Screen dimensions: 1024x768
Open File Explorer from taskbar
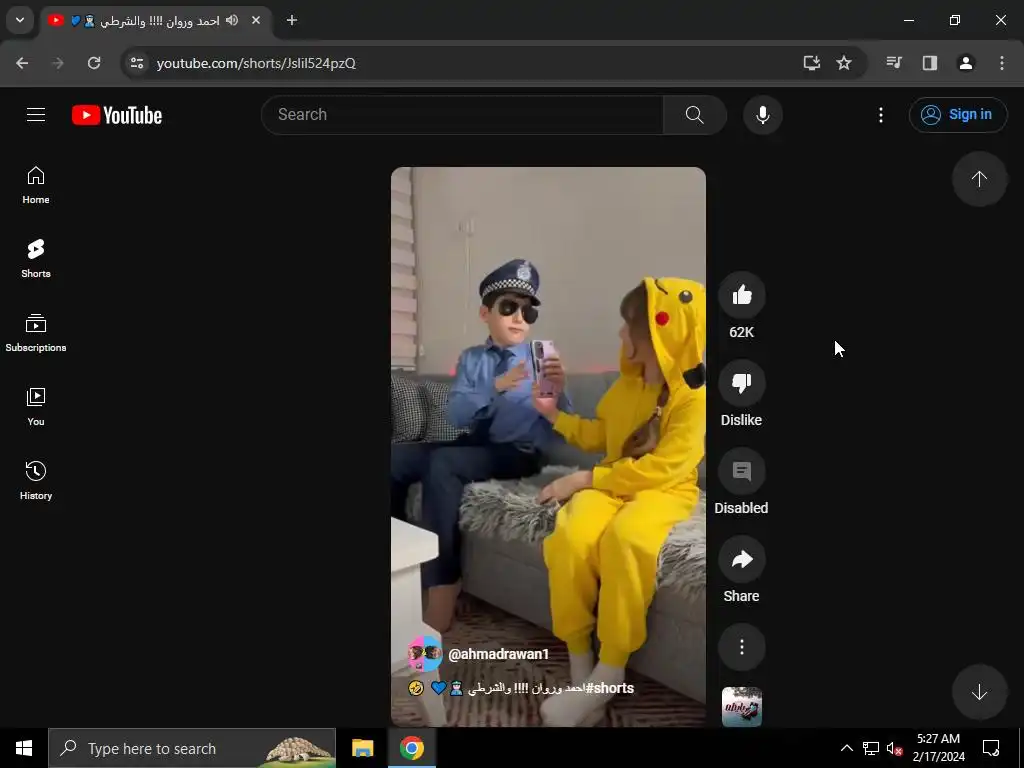tap(362, 748)
